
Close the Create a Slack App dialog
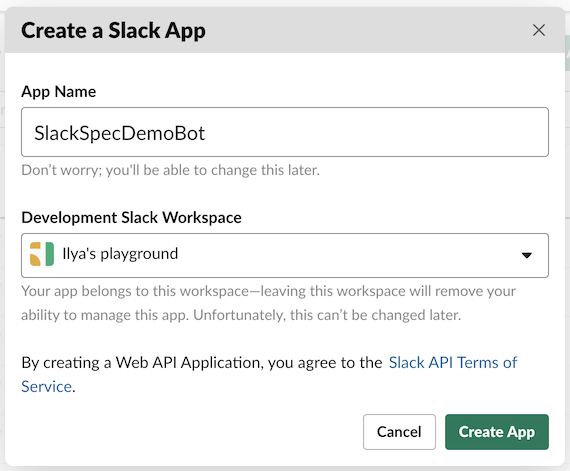539,30
